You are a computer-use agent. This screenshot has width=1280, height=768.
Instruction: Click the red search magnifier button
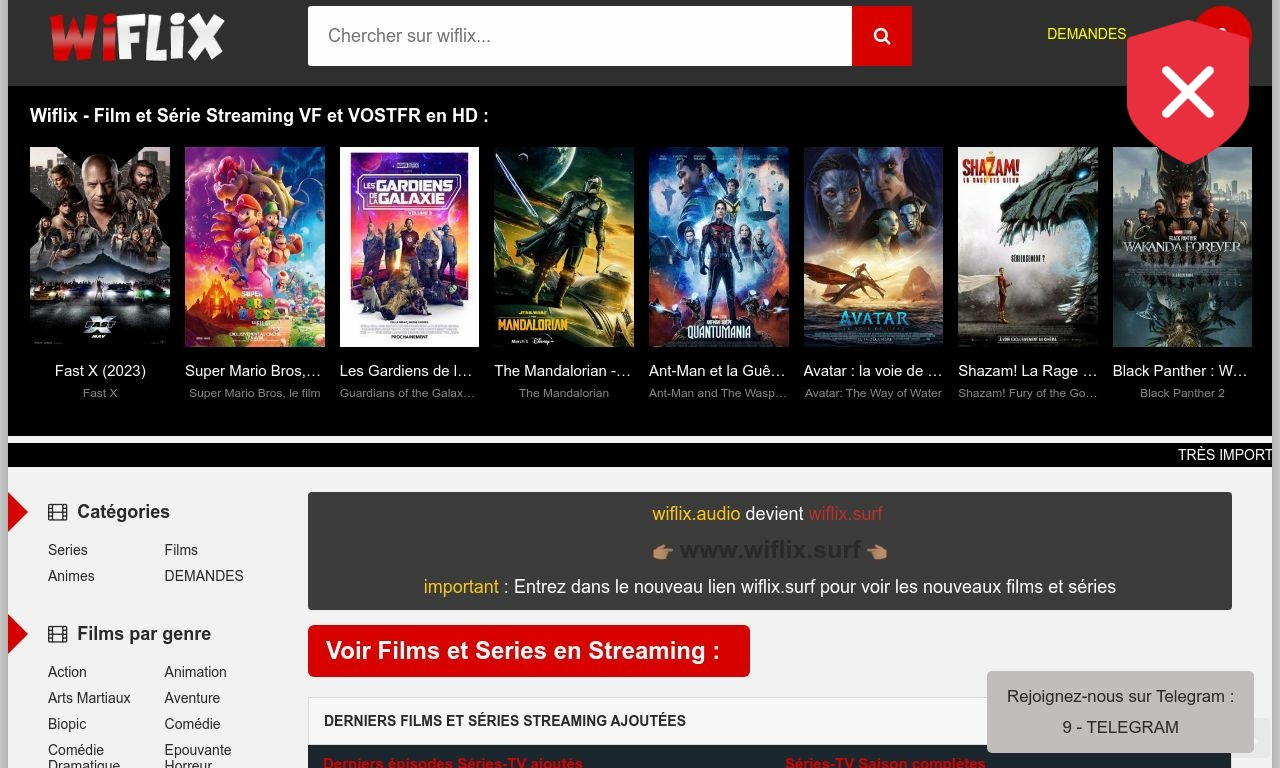tap(881, 36)
